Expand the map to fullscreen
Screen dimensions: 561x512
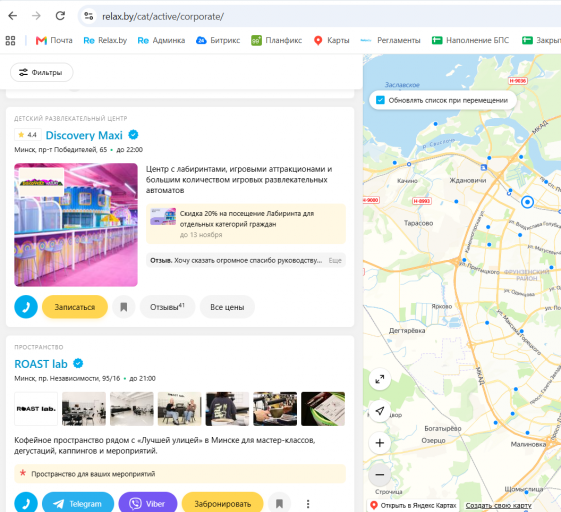[x=380, y=379]
